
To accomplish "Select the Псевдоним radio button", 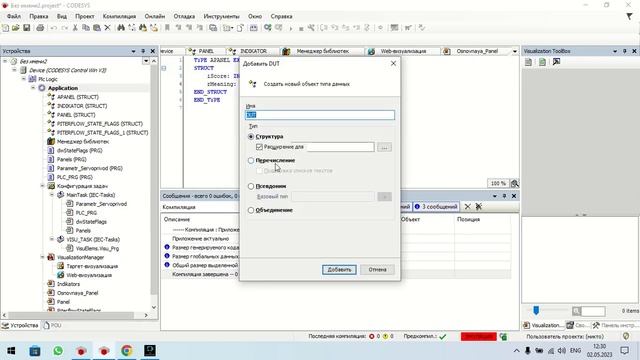I will (x=251, y=186).
